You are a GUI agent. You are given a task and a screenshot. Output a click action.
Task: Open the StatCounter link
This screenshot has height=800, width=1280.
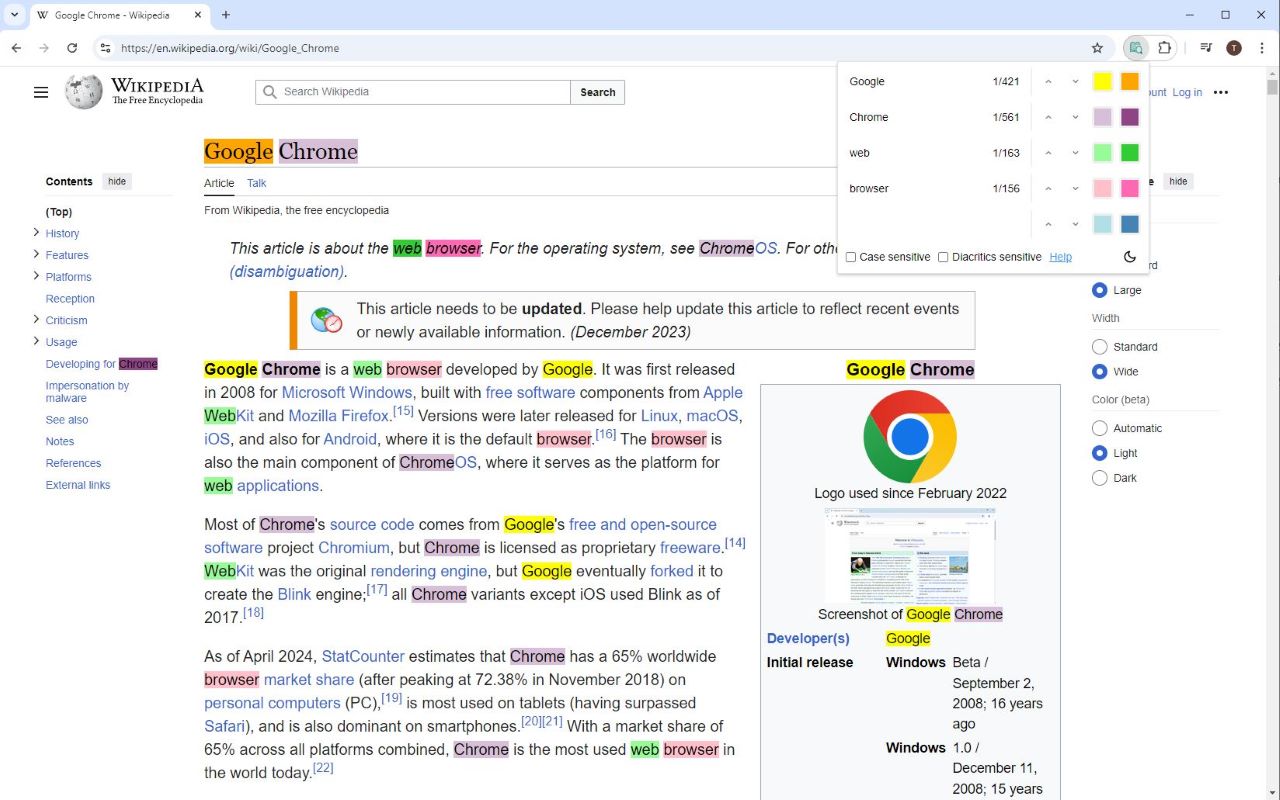(363, 657)
